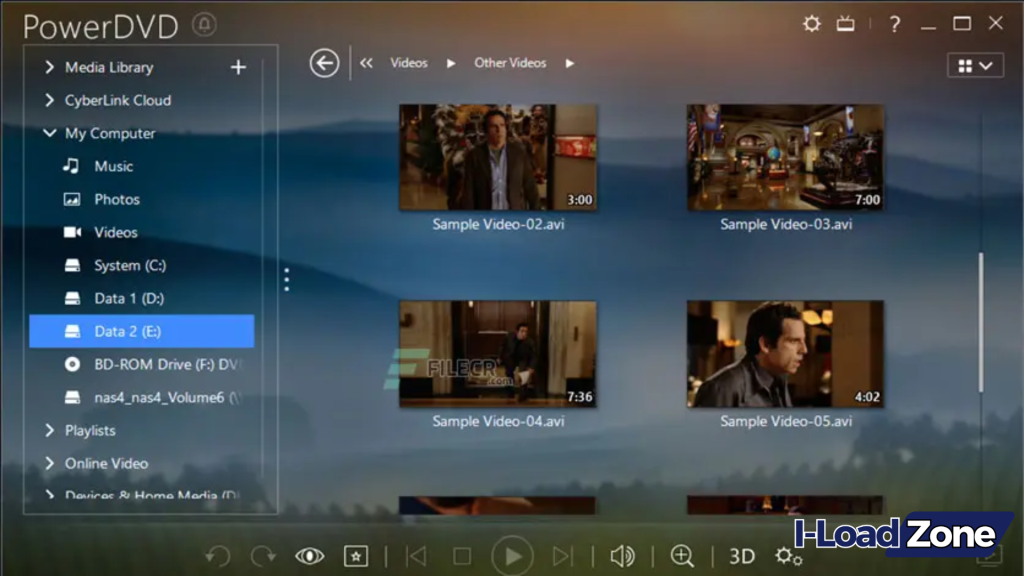
Task: Click the zoom magnifier icon
Action: (x=682, y=556)
